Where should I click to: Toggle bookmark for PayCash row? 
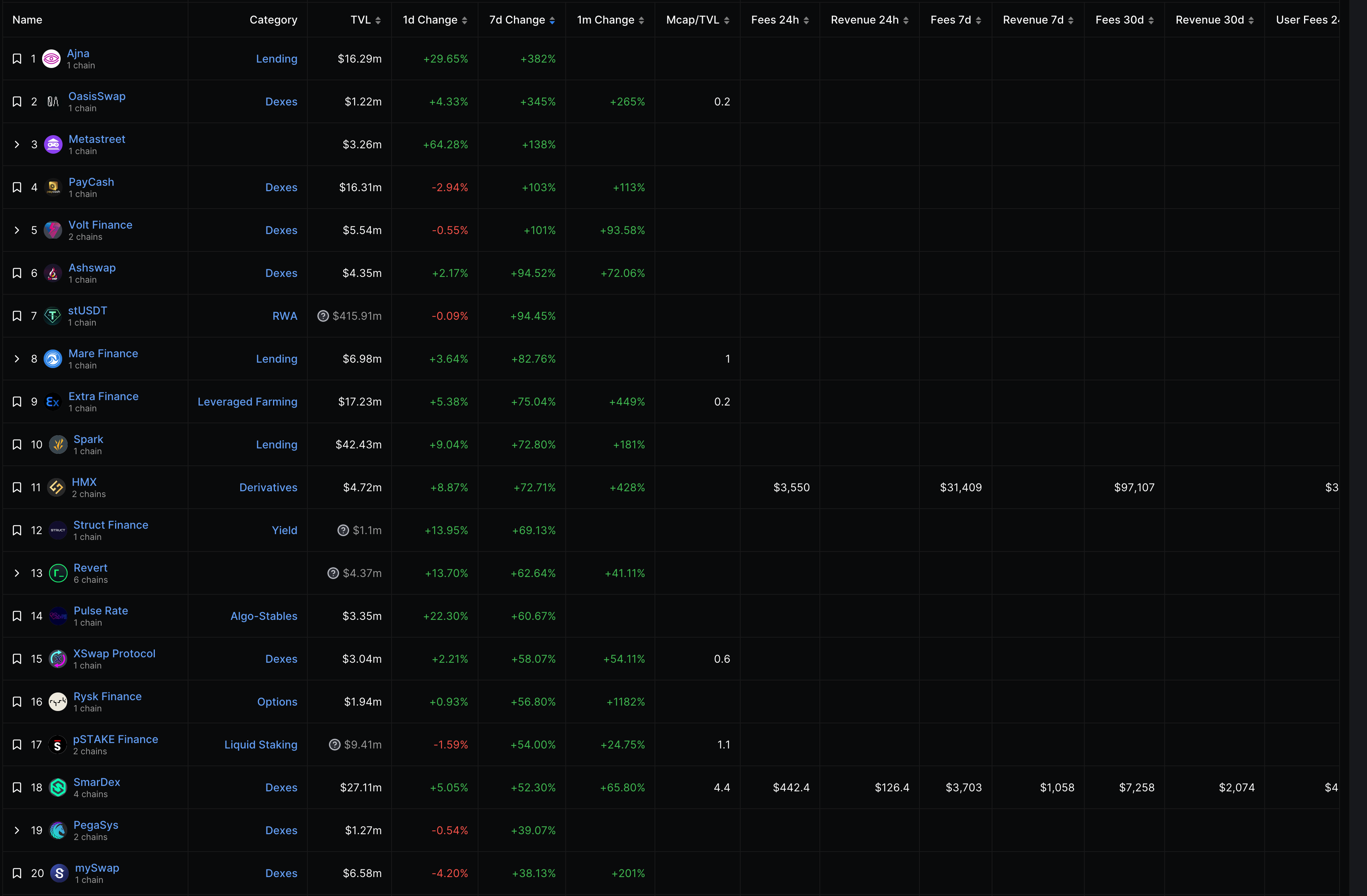(17, 187)
